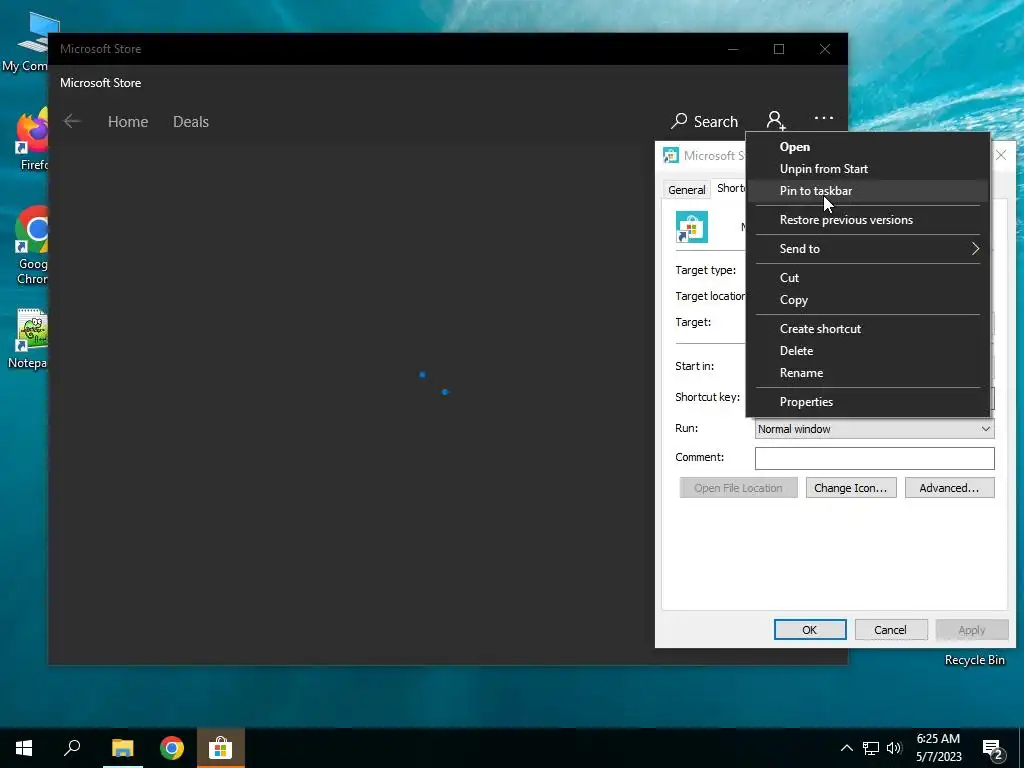Choose Delete in the context menu

click(867, 351)
